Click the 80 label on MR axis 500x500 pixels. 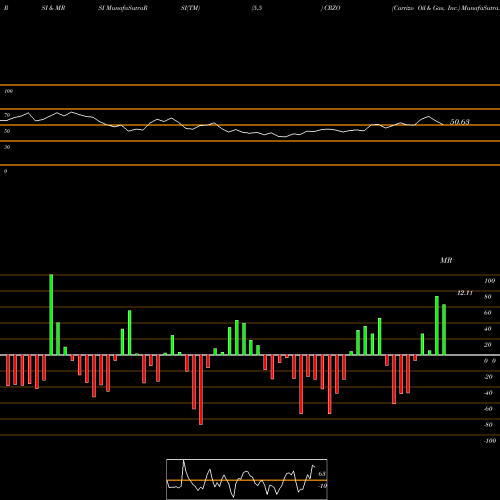pyautogui.click(x=488, y=297)
